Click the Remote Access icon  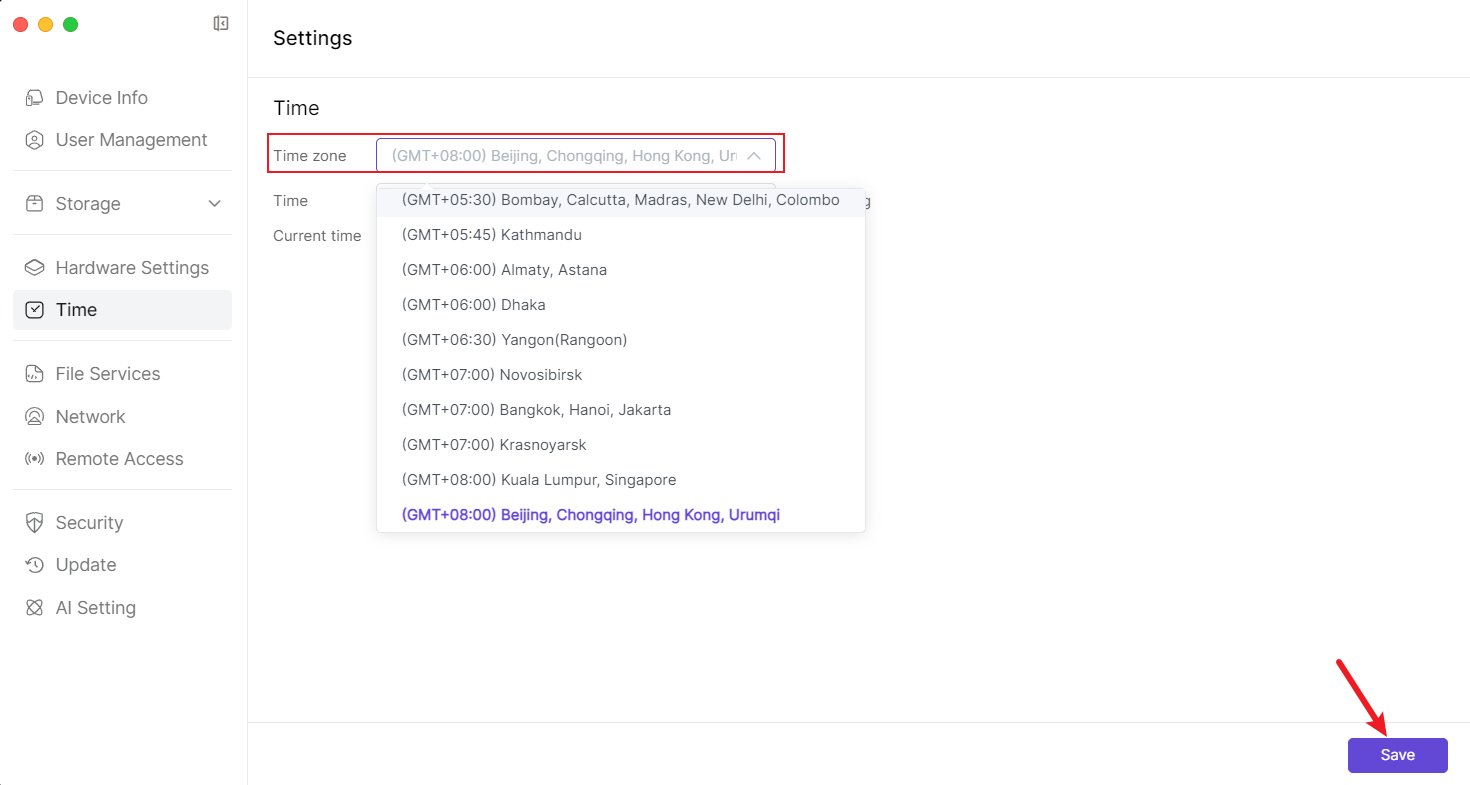[35, 459]
